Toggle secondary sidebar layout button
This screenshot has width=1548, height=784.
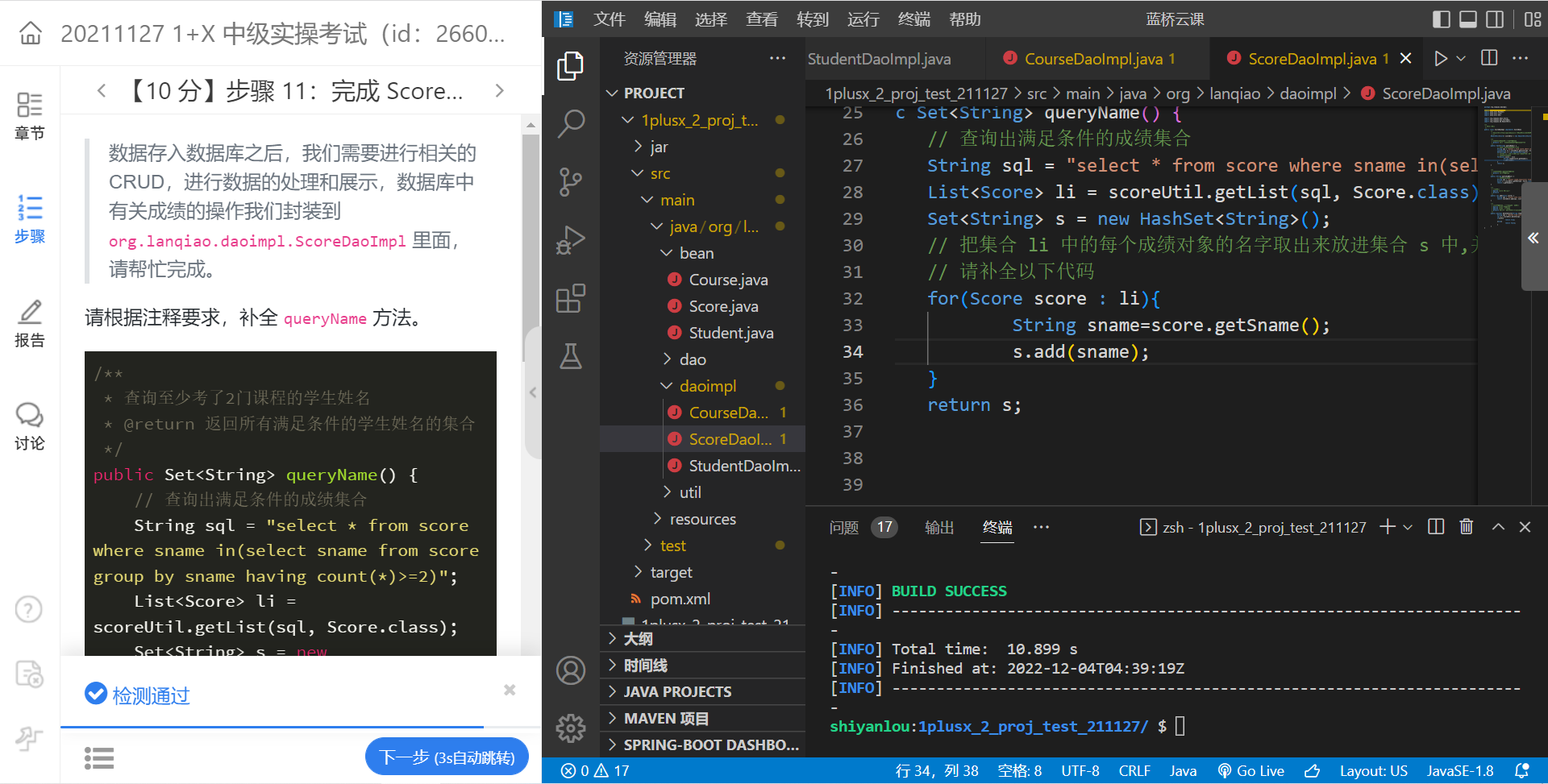tap(1495, 19)
